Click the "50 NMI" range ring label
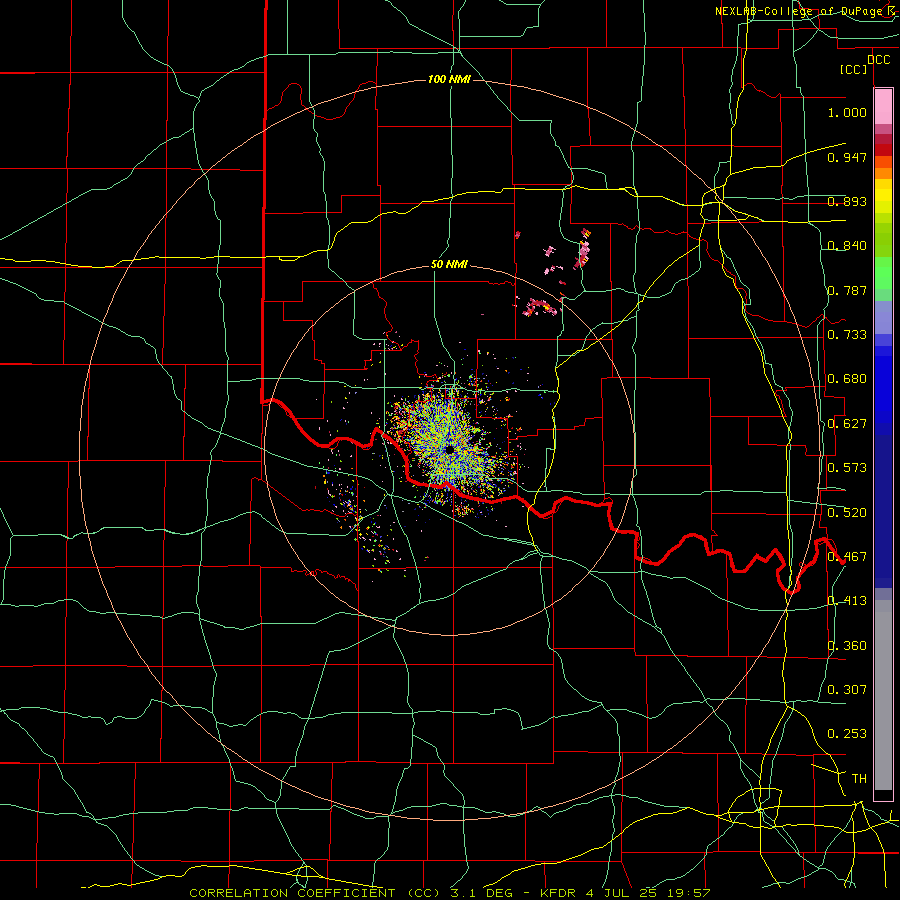900x900 pixels. pyautogui.click(x=449, y=265)
